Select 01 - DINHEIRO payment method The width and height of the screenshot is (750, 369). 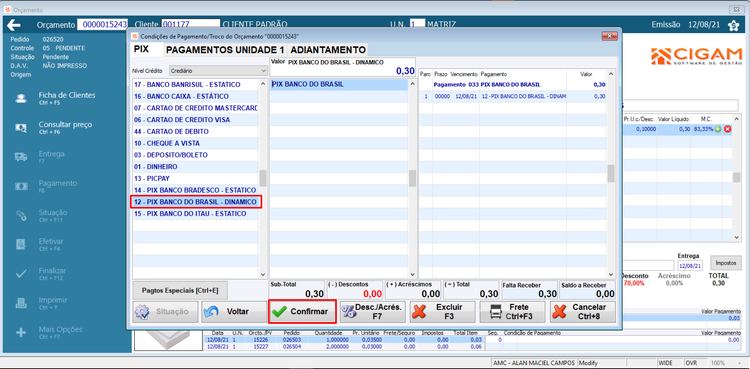point(196,167)
